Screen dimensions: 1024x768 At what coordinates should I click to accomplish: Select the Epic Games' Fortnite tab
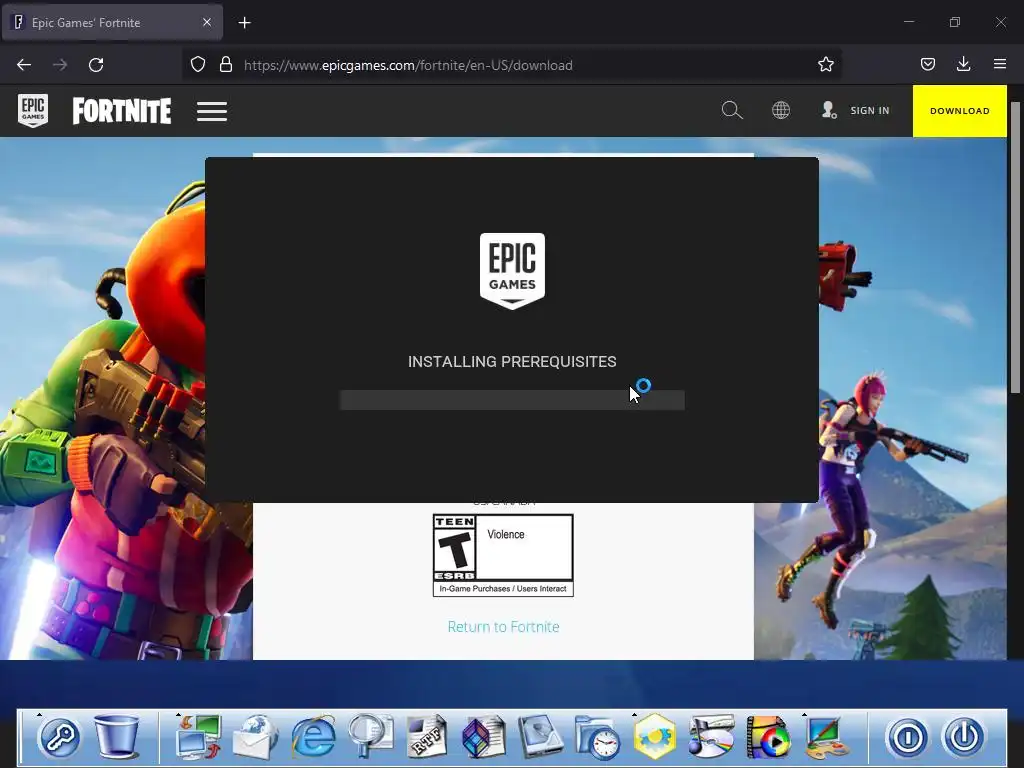coord(112,23)
